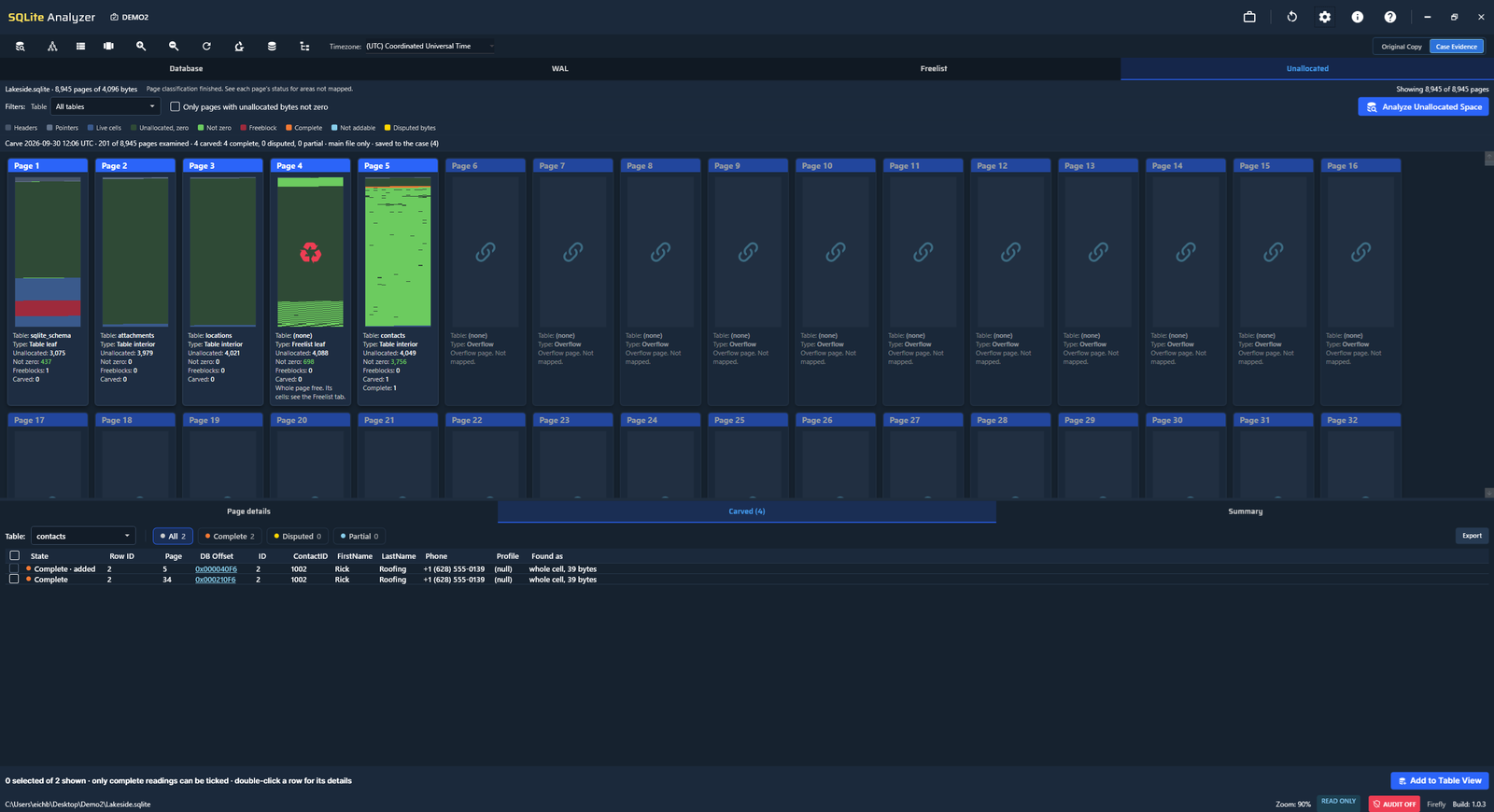
Task: Open the briefcase case icon
Action: click(1249, 17)
